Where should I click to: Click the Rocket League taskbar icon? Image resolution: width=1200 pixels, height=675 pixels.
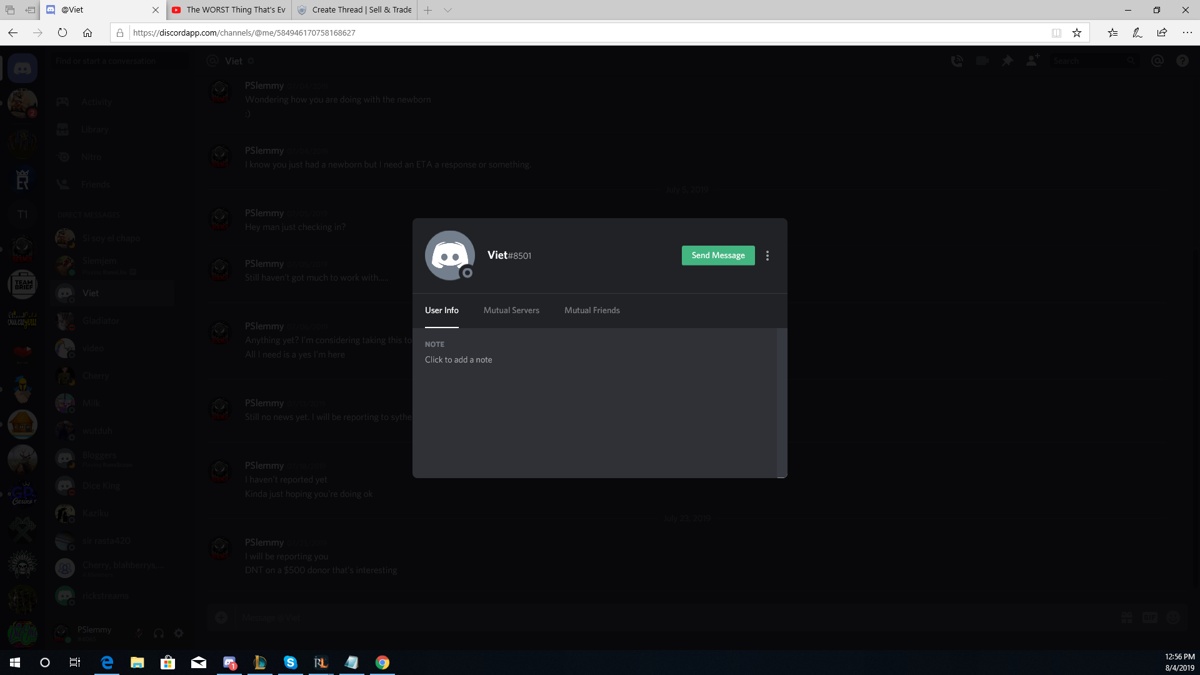pyautogui.click(x=320, y=662)
